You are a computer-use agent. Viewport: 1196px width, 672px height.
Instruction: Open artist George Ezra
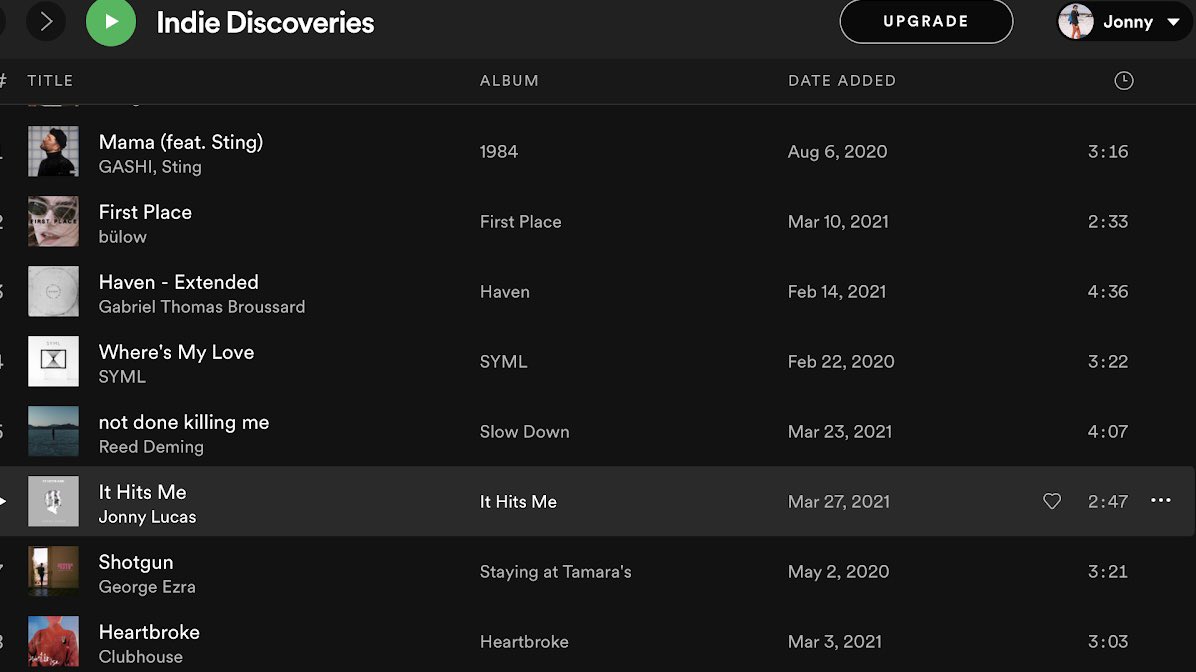click(x=146, y=587)
